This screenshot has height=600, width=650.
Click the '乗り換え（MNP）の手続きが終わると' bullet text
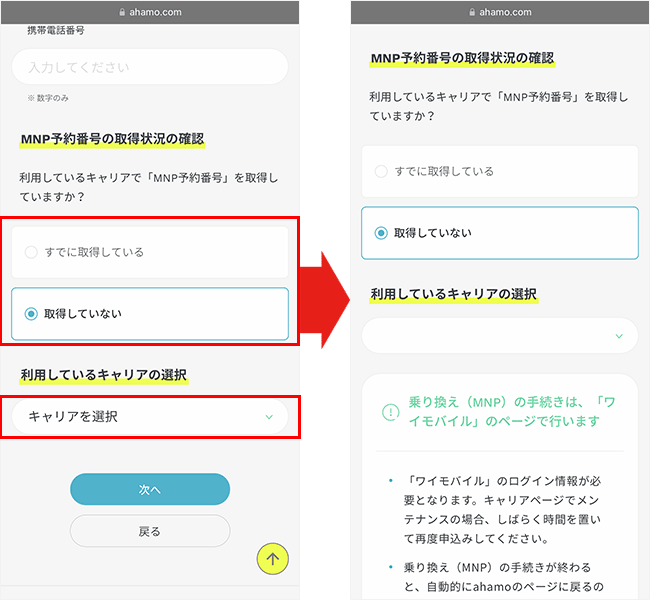[504, 577]
